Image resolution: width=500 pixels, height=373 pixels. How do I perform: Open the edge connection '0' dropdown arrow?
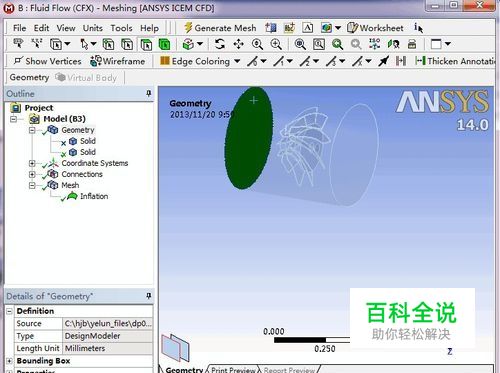(264, 61)
